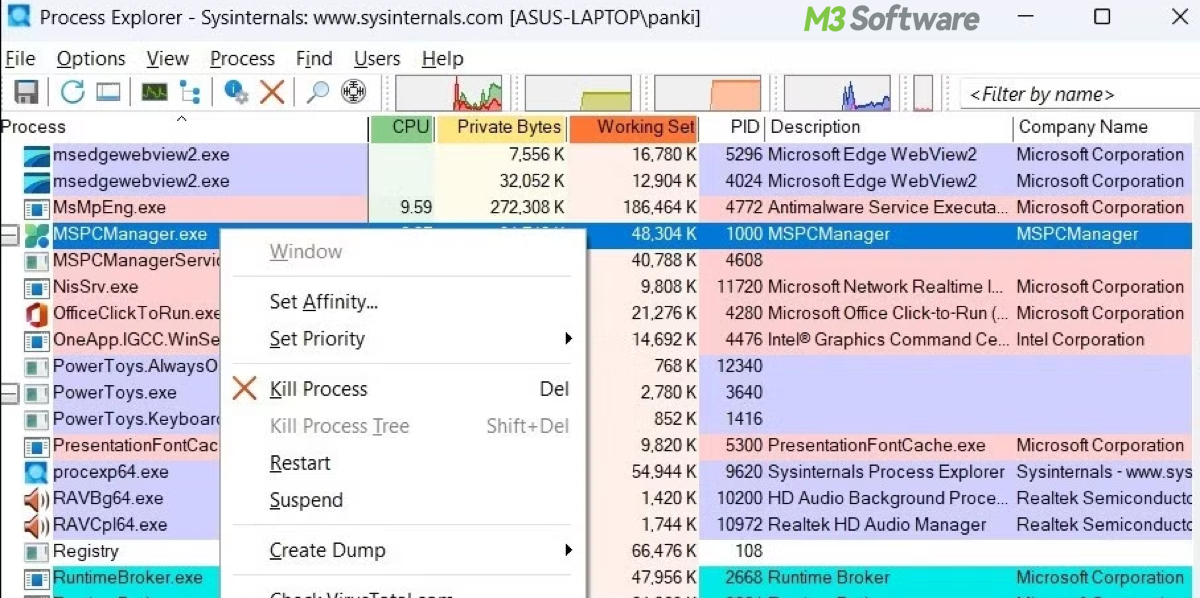This screenshot has width=1200, height=598.
Task: Open the Options menu
Action: click(91, 59)
